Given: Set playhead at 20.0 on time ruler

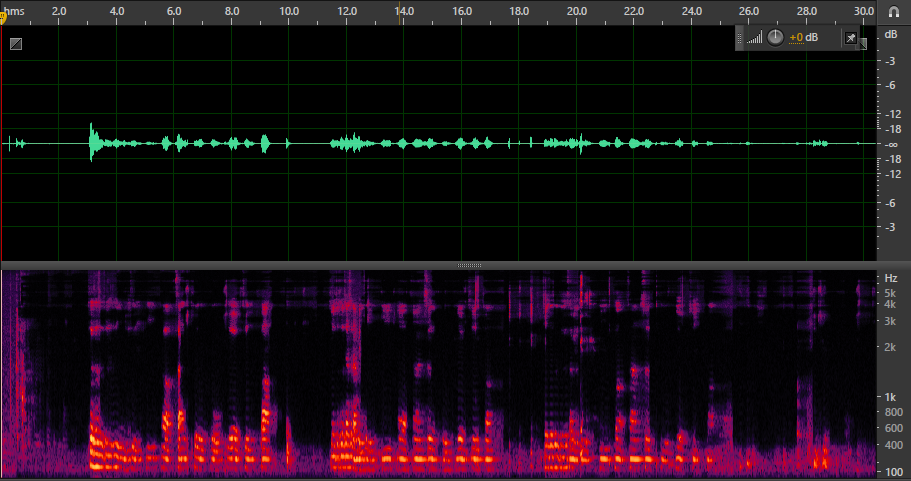Looking at the screenshot, I should 576,11.
